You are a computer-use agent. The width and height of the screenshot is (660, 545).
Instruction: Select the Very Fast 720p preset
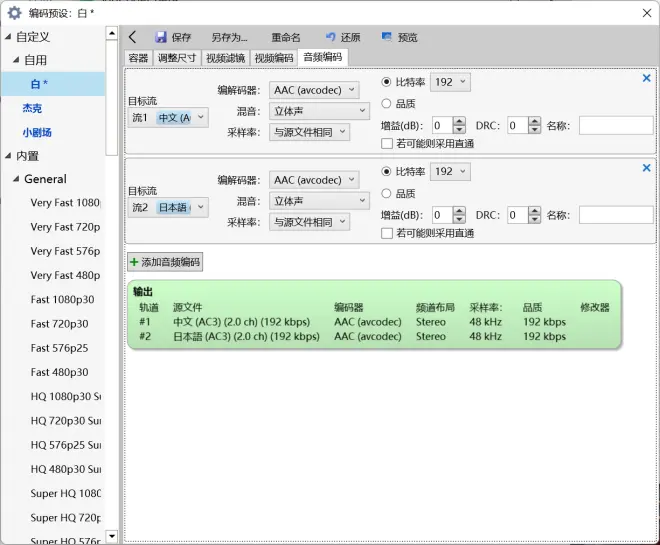click(x=65, y=227)
